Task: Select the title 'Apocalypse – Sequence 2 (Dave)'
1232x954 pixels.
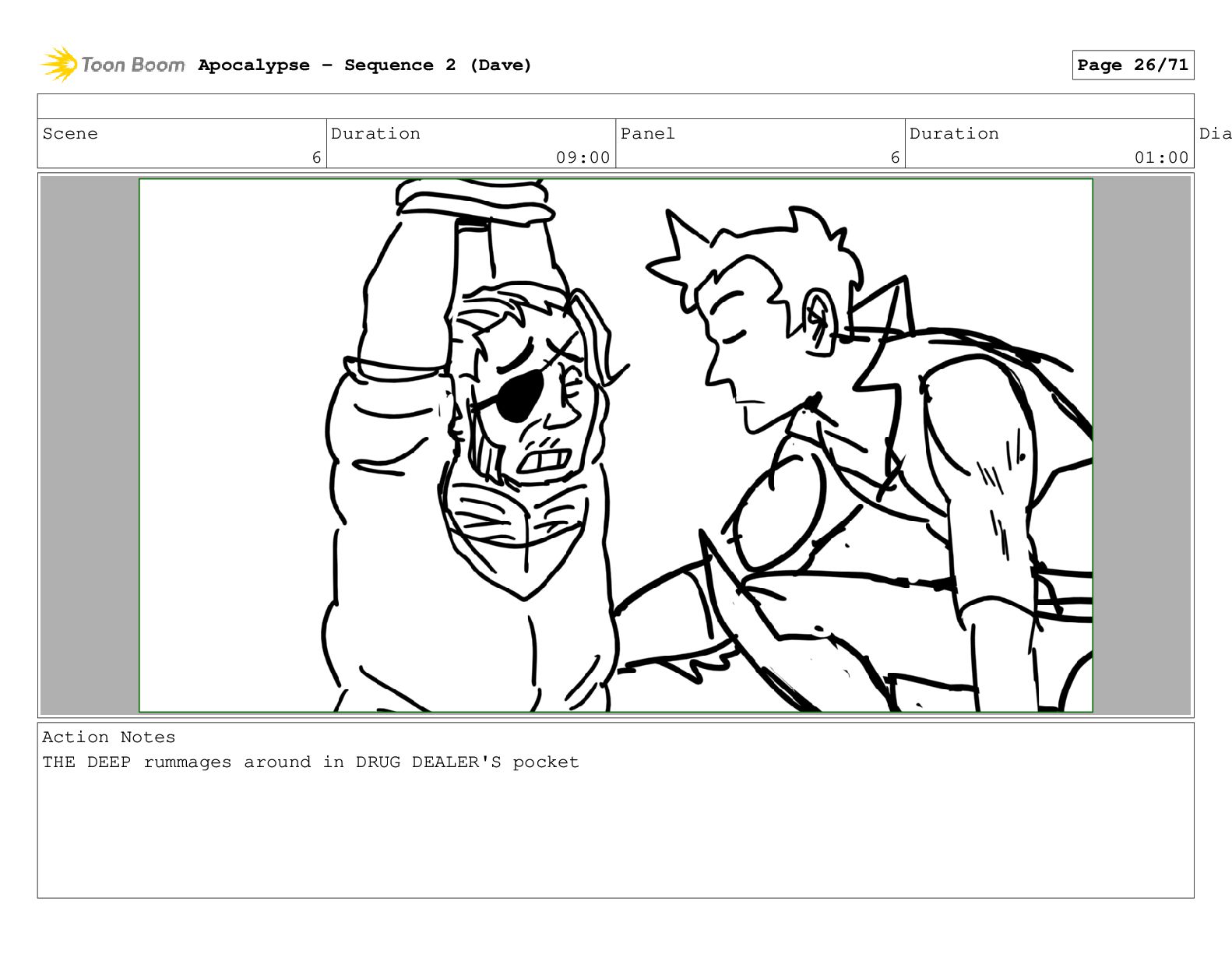Action: coord(364,65)
